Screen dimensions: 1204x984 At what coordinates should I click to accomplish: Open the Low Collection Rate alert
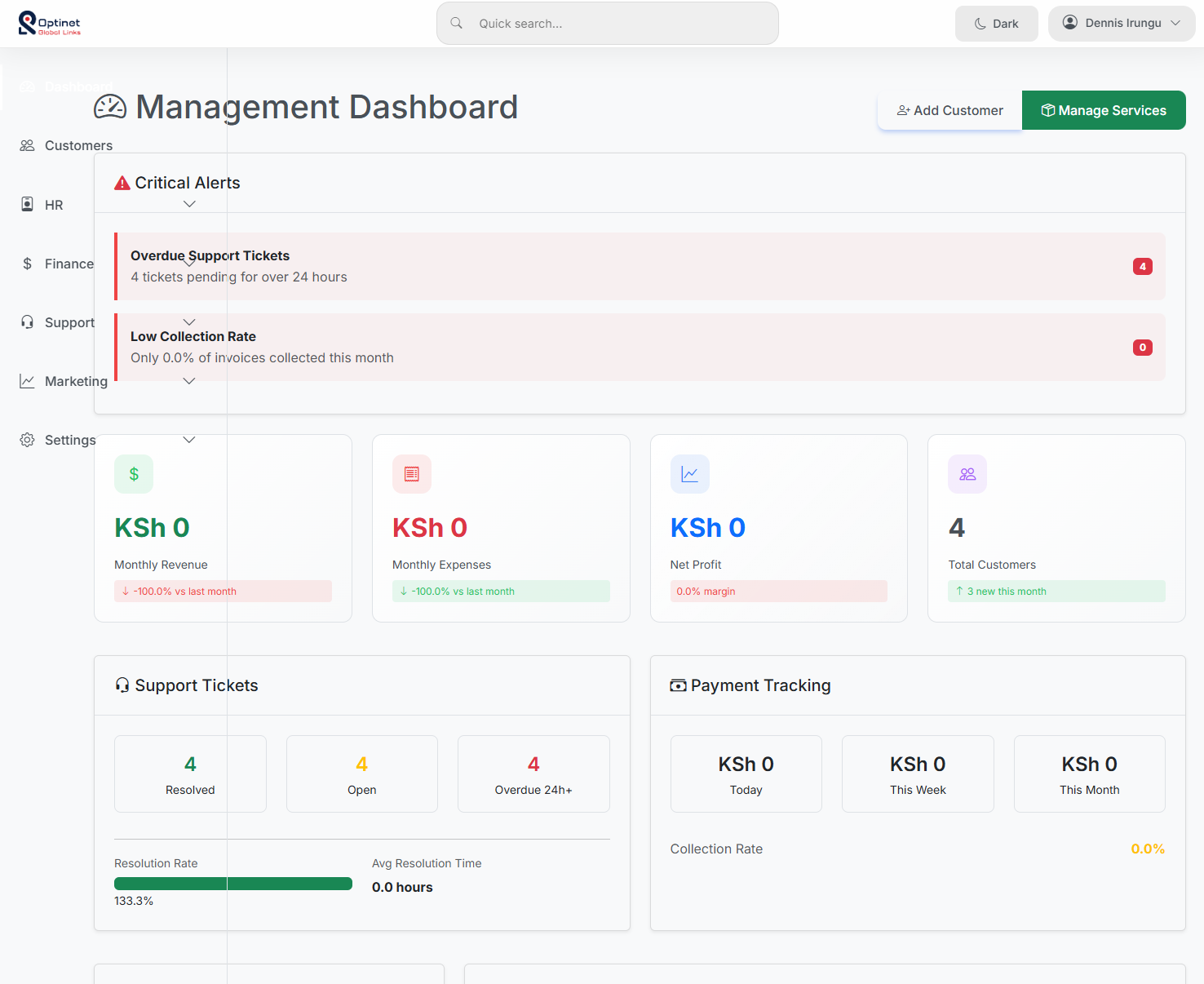[x=640, y=347]
